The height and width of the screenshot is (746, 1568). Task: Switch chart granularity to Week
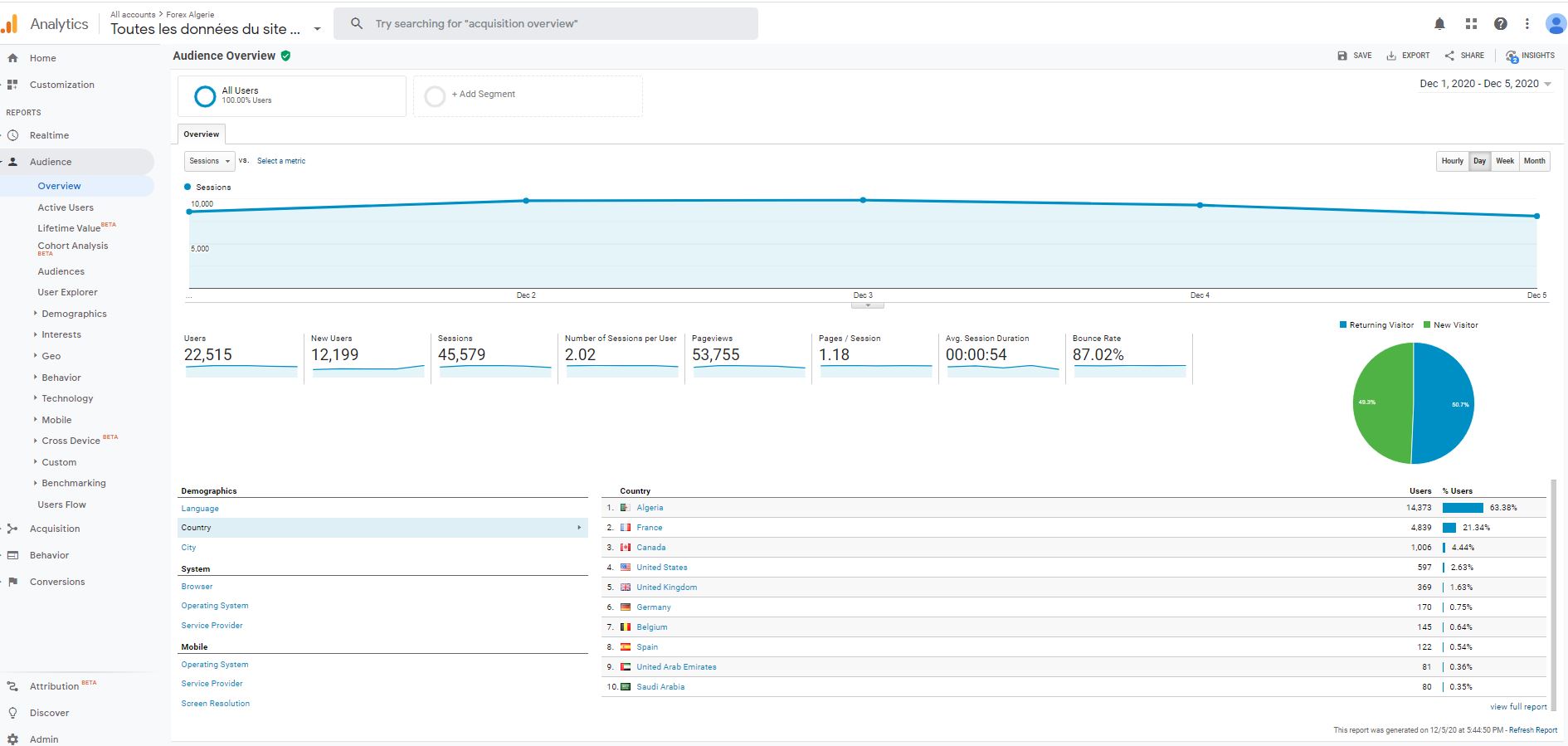[1504, 161]
